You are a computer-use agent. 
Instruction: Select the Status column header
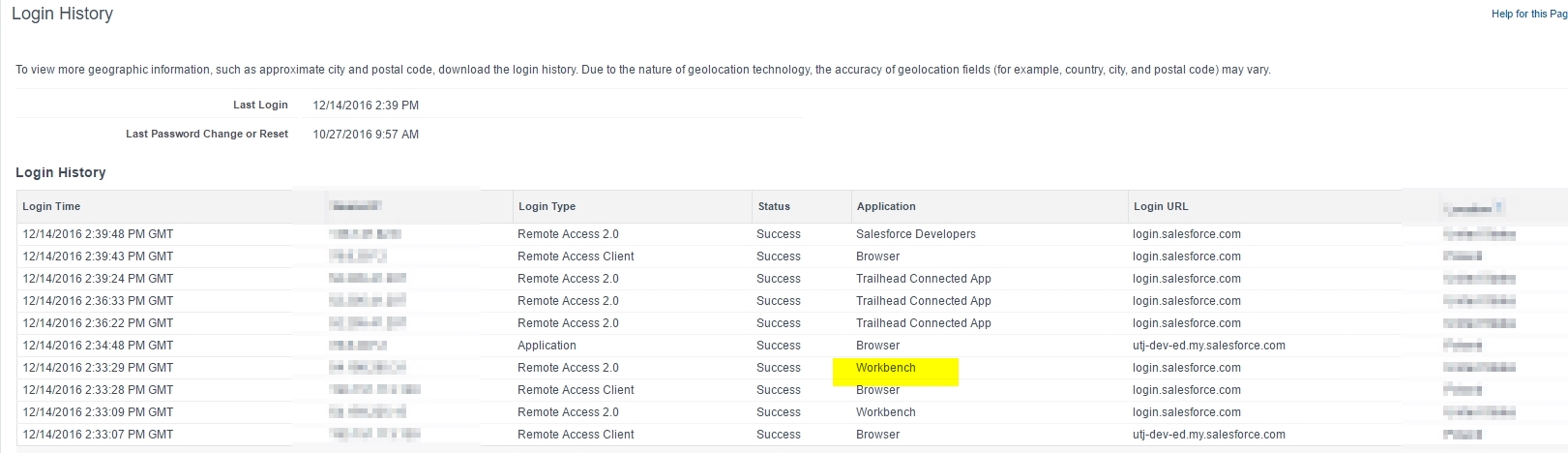(774, 206)
